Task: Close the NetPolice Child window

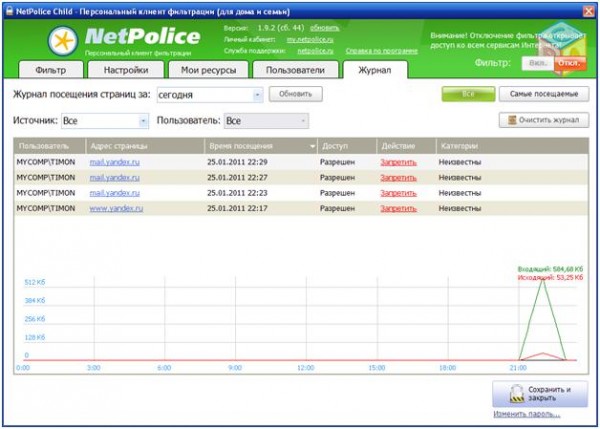Action: (589, 11)
